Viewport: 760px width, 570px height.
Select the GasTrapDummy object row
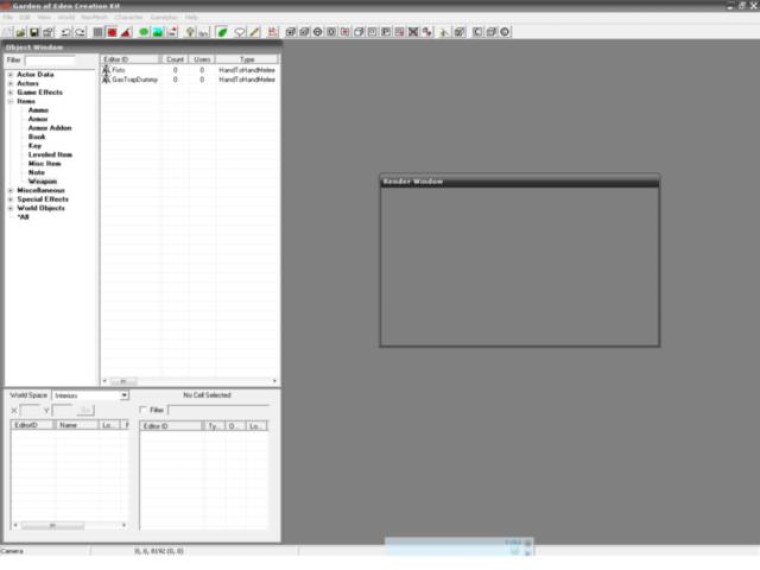coord(189,79)
